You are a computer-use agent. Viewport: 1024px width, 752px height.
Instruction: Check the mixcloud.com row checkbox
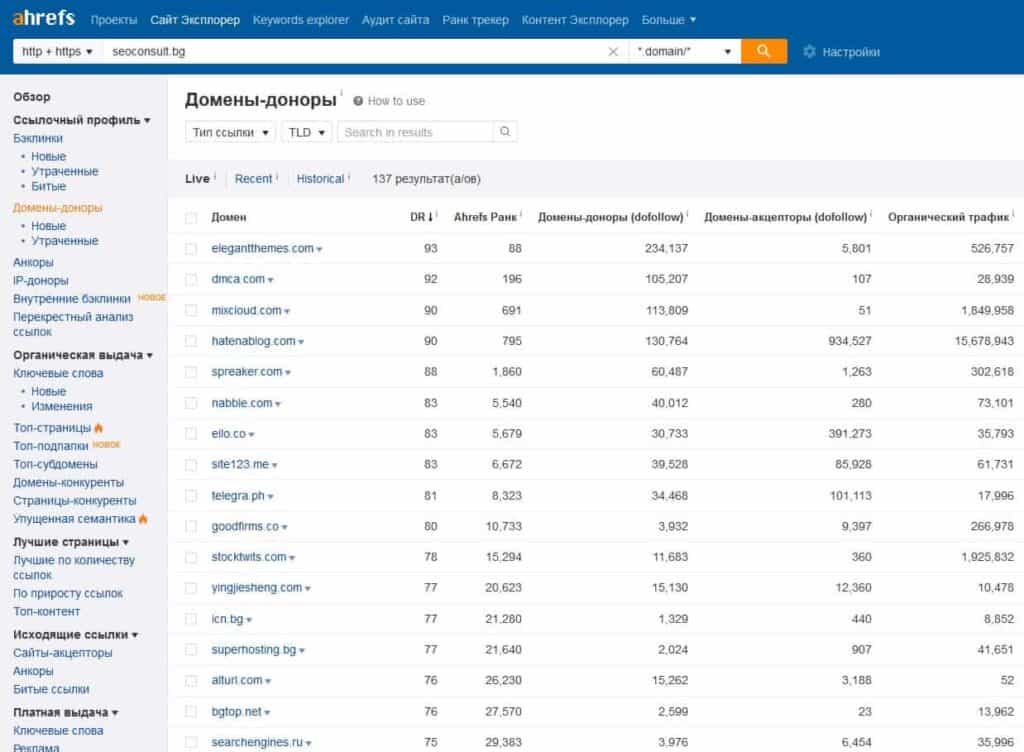[191, 310]
